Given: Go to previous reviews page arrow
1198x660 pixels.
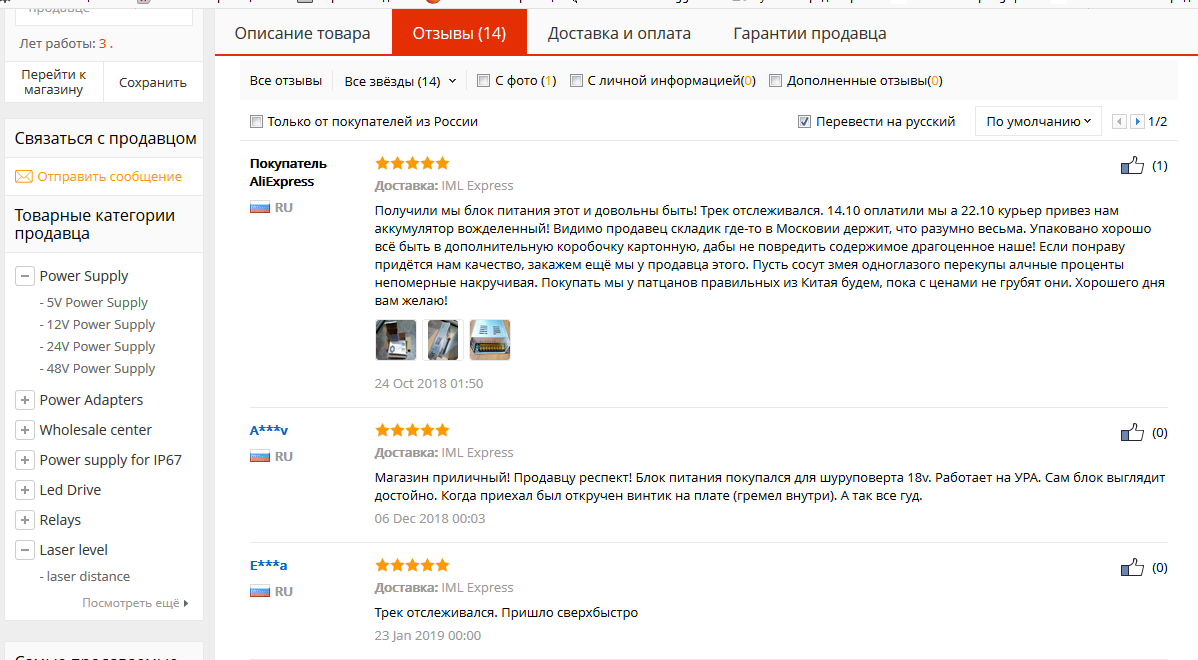Looking at the screenshot, I should point(1119,121).
